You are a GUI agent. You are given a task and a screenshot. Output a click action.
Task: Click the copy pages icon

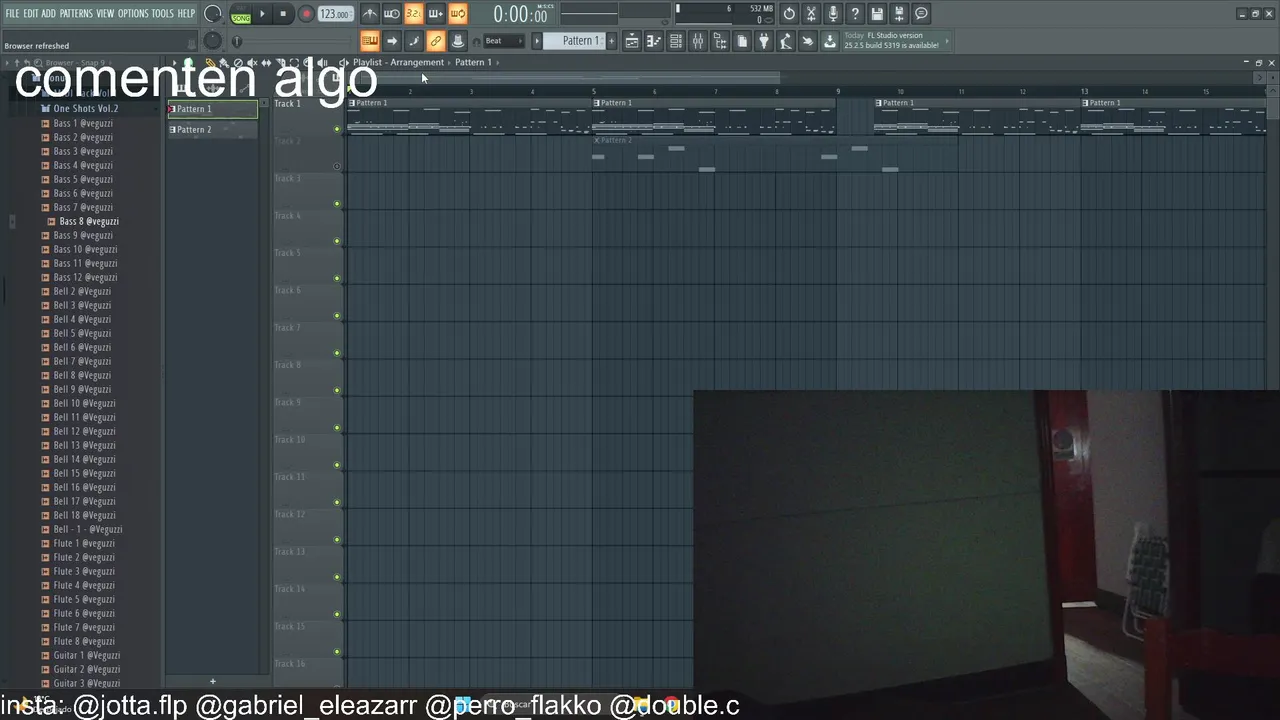click(742, 41)
